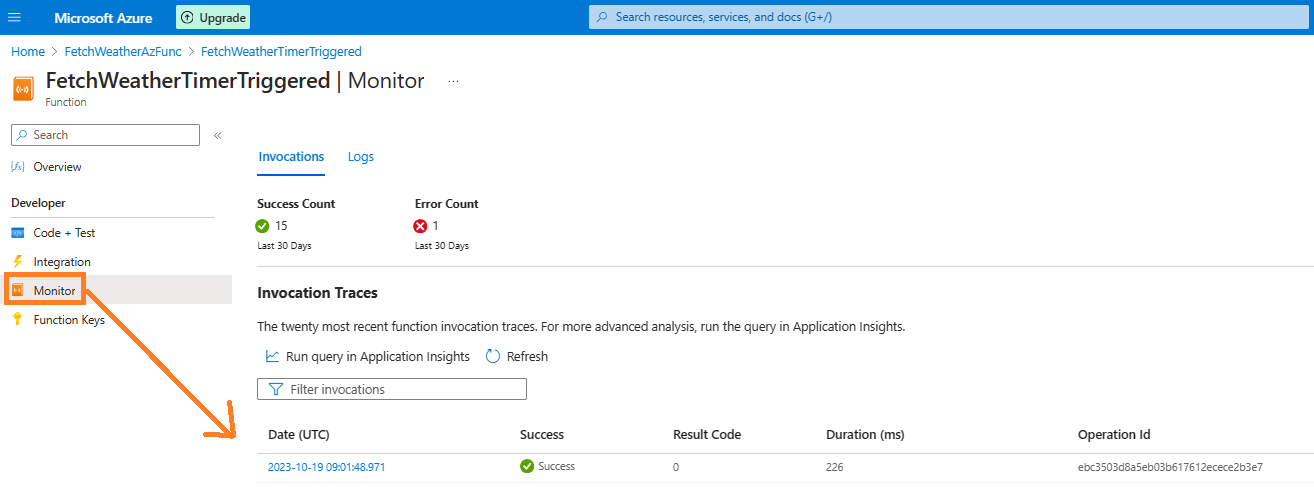1314x488 pixels.
Task: Go to the Home breadcrumb link
Action: [x=28, y=51]
